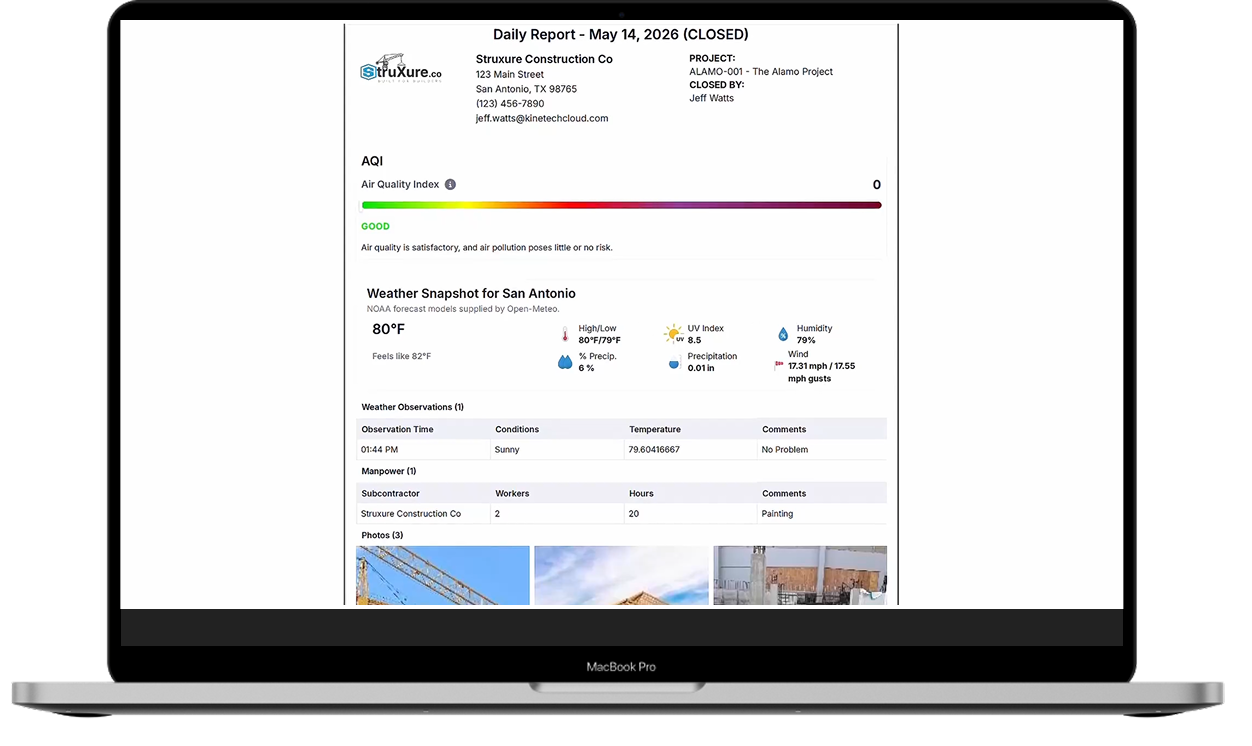Click the Humidity value 79%
Image resolution: width=1252 pixels, height=746 pixels.
[x=806, y=340]
